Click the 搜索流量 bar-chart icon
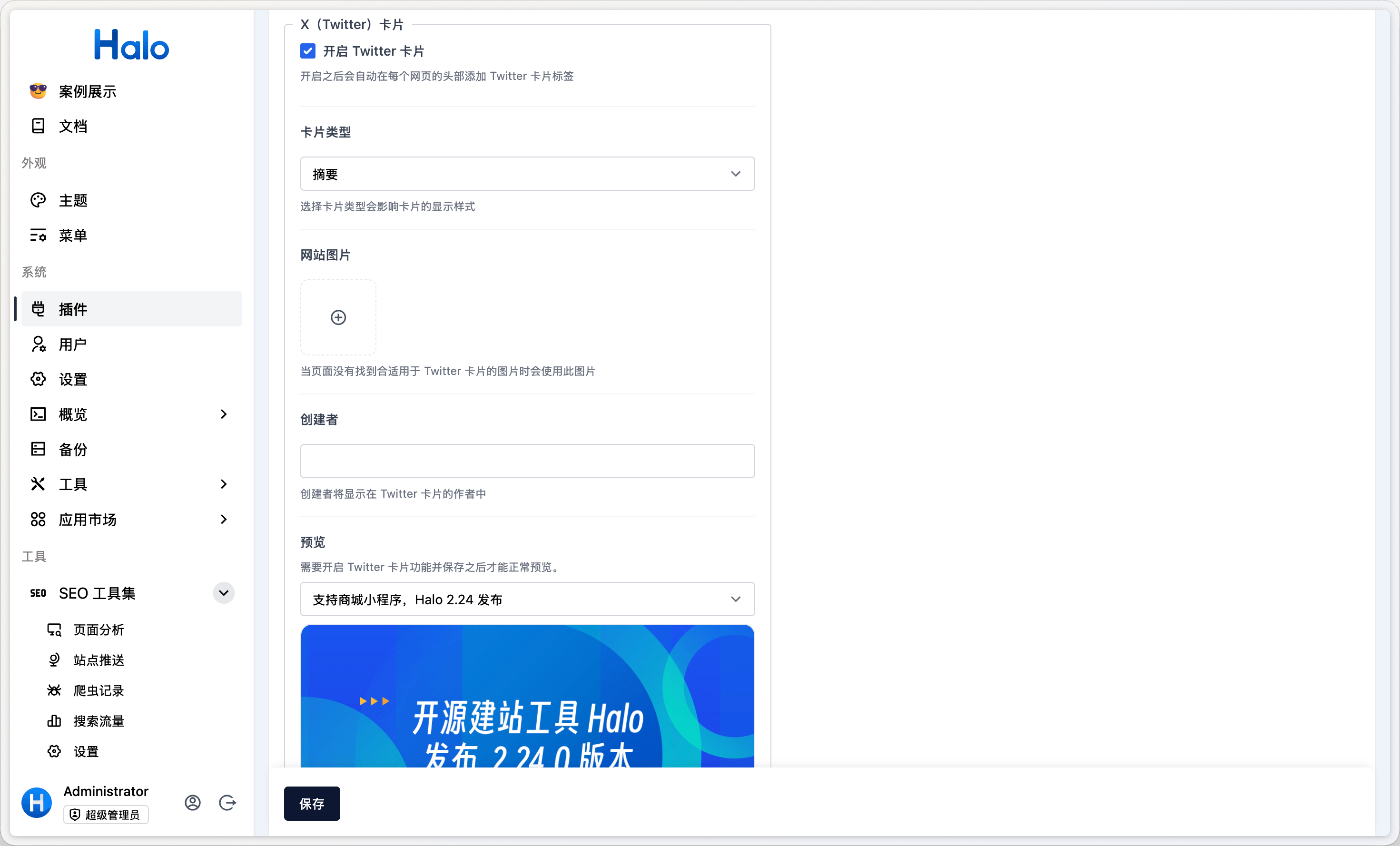This screenshot has width=1400, height=846. pyautogui.click(x=54, y=721)
